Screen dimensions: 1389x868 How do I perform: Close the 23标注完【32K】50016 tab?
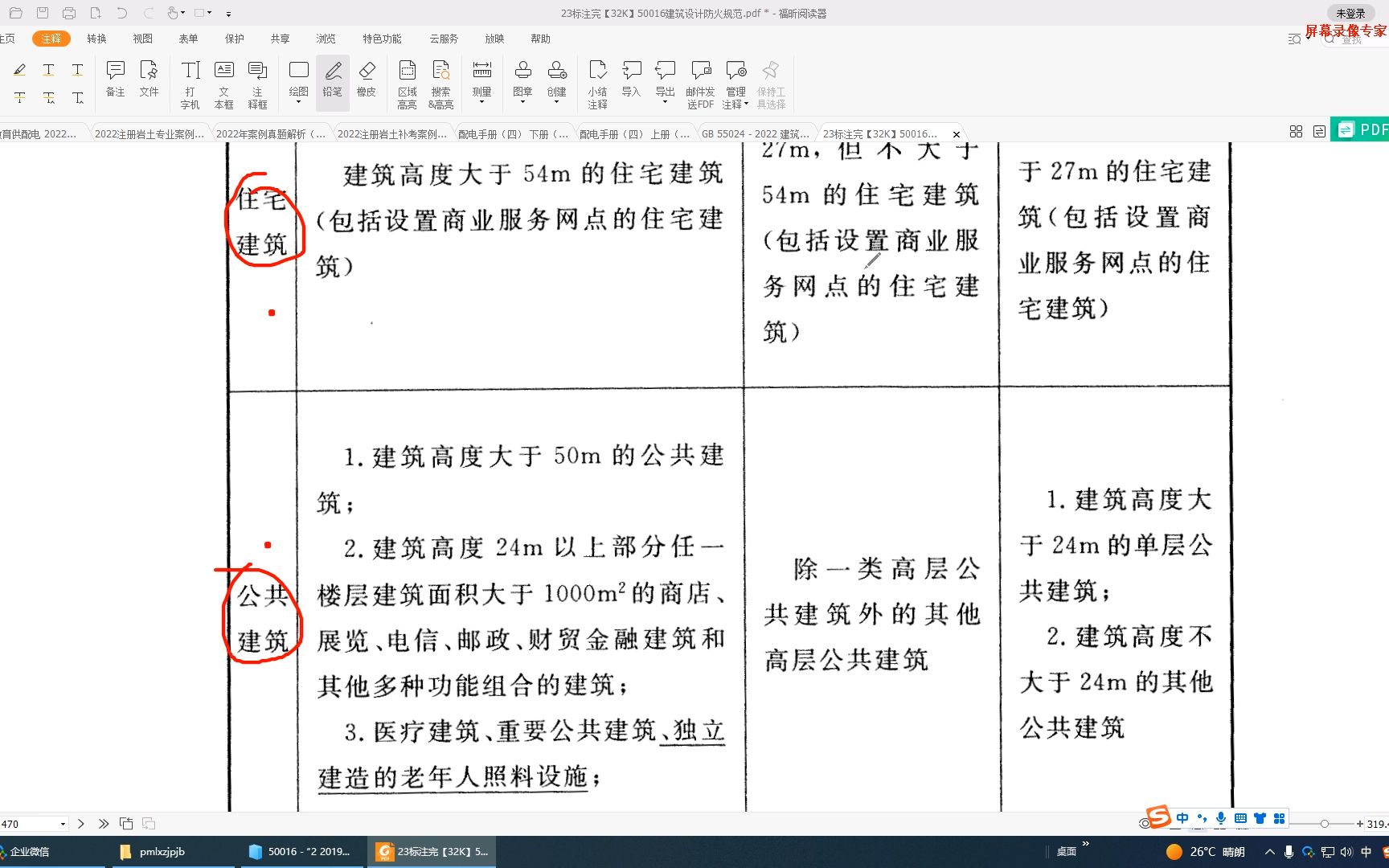tap(956, 134)
